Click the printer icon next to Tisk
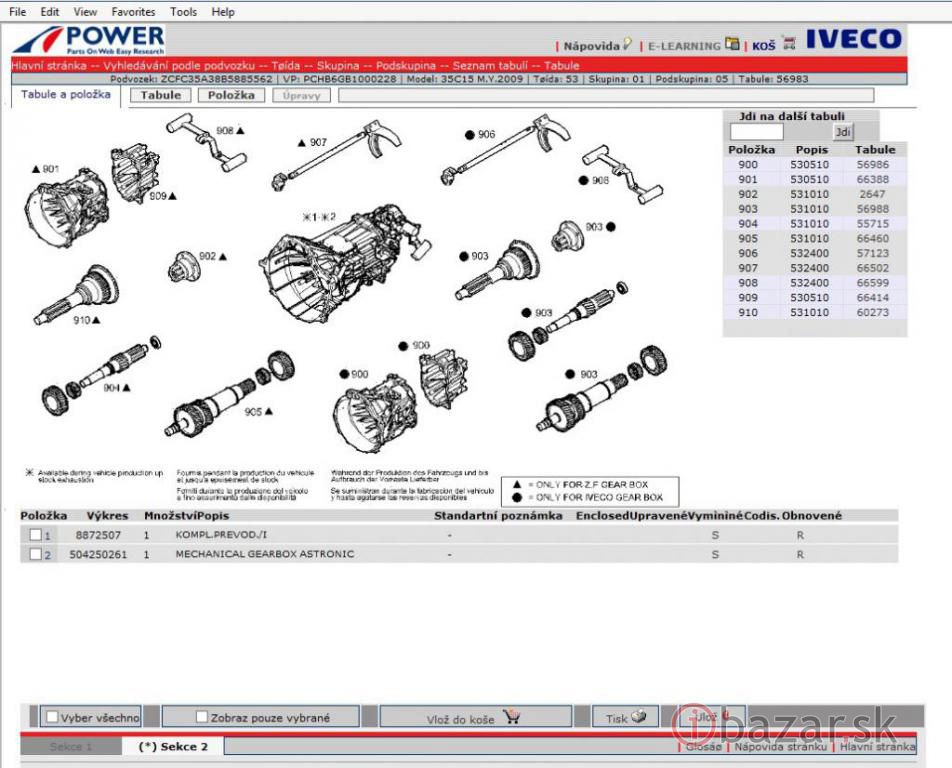Image resolution: width=952 pixels, height=768 pixels. click(639, 717)
